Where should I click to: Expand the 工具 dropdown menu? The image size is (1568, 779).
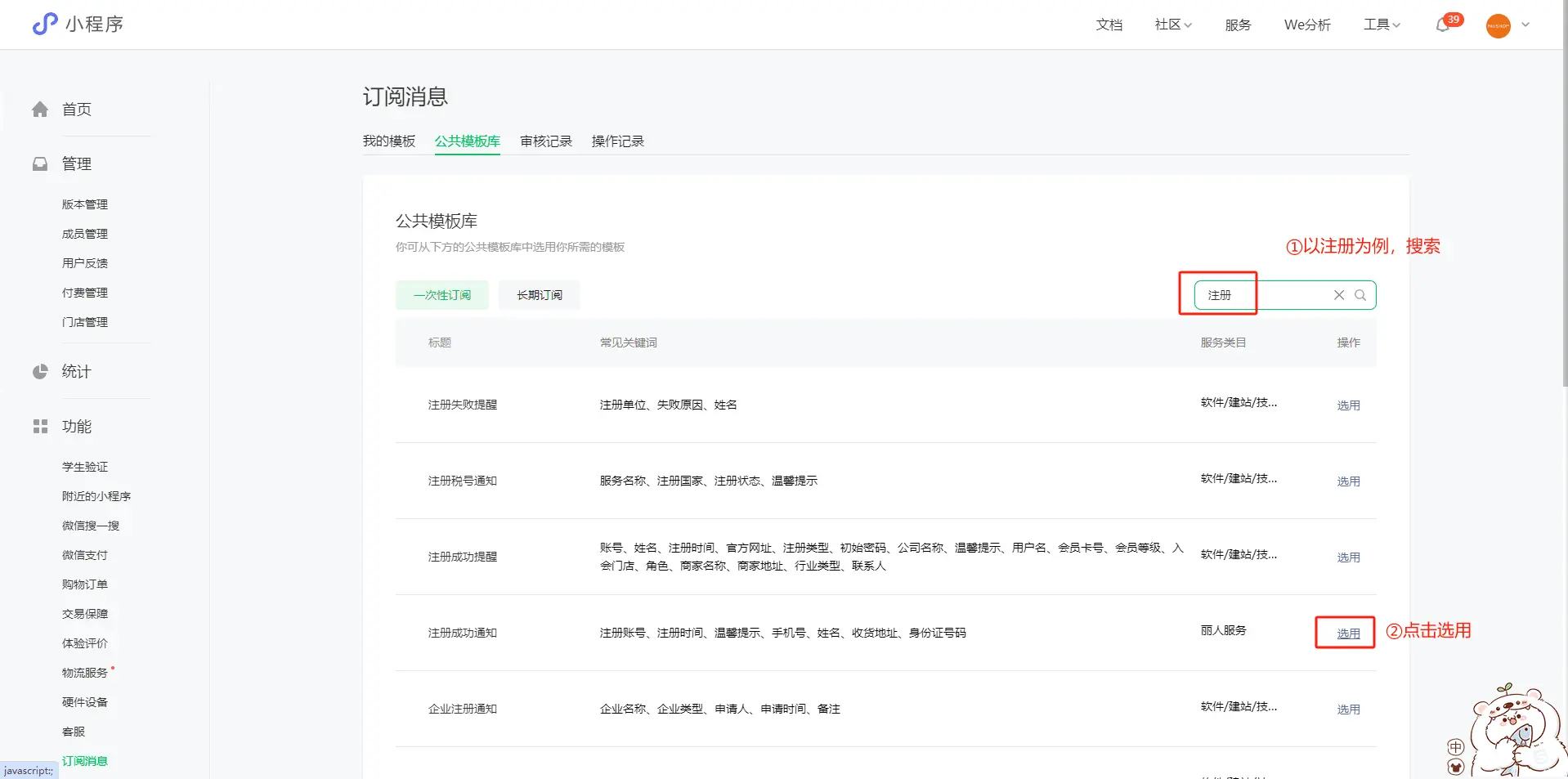[1382, 25]
